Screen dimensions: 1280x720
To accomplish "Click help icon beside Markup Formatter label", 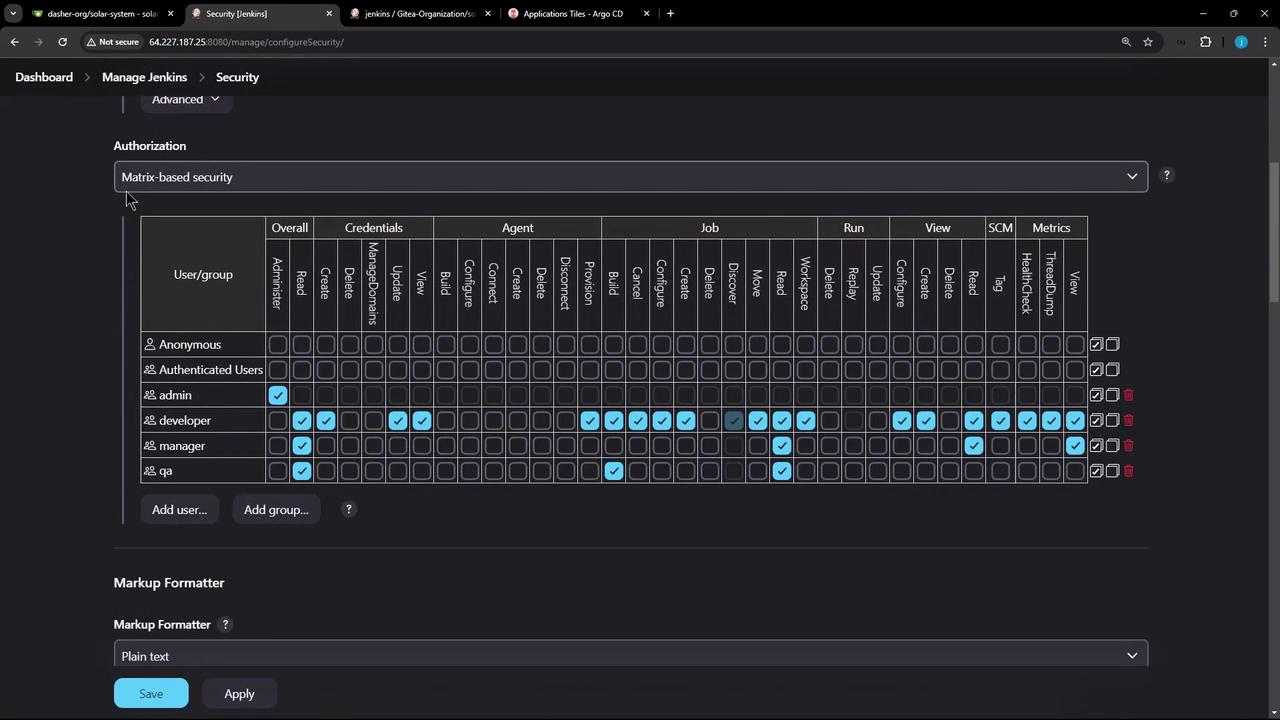I will (225, 625).
